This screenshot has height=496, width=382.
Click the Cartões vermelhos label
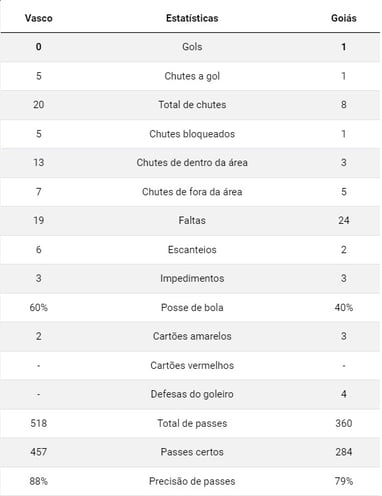192,365
